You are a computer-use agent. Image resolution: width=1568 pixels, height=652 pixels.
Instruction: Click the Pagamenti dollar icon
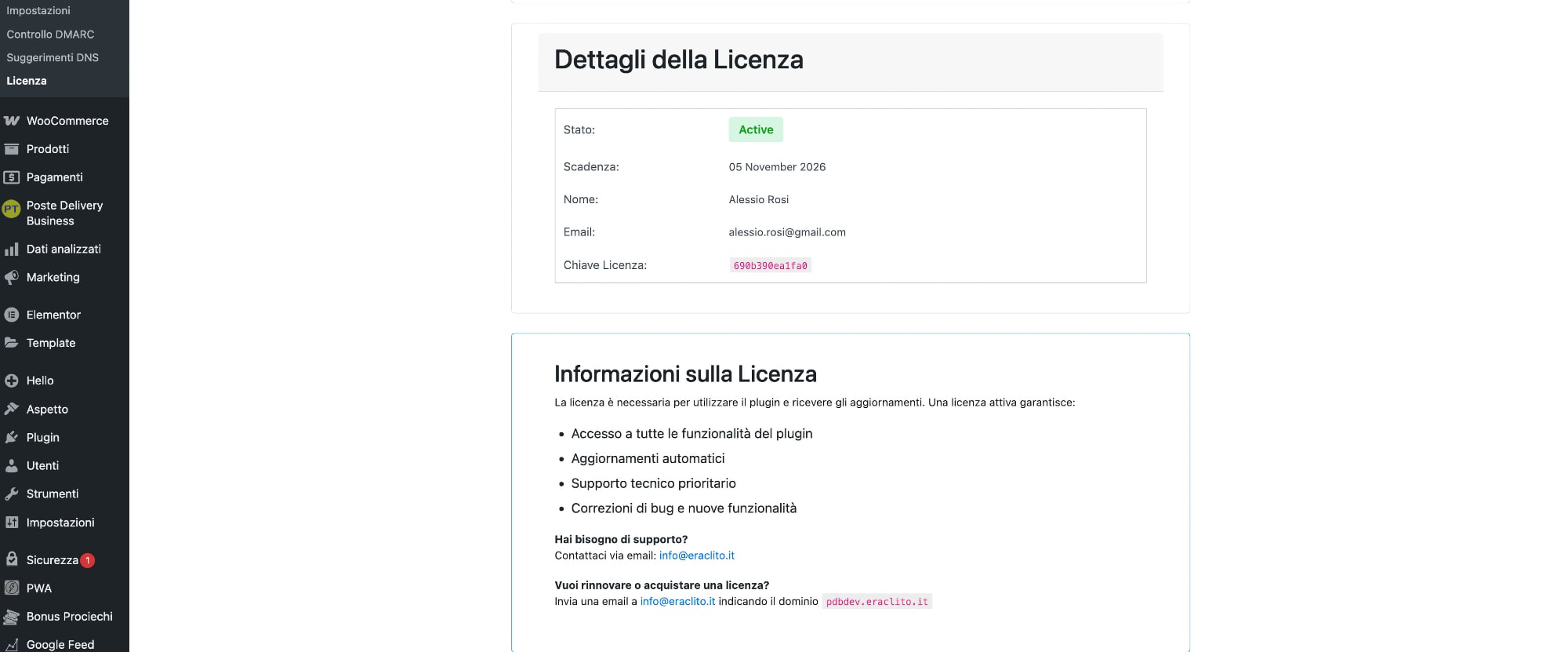12,177
